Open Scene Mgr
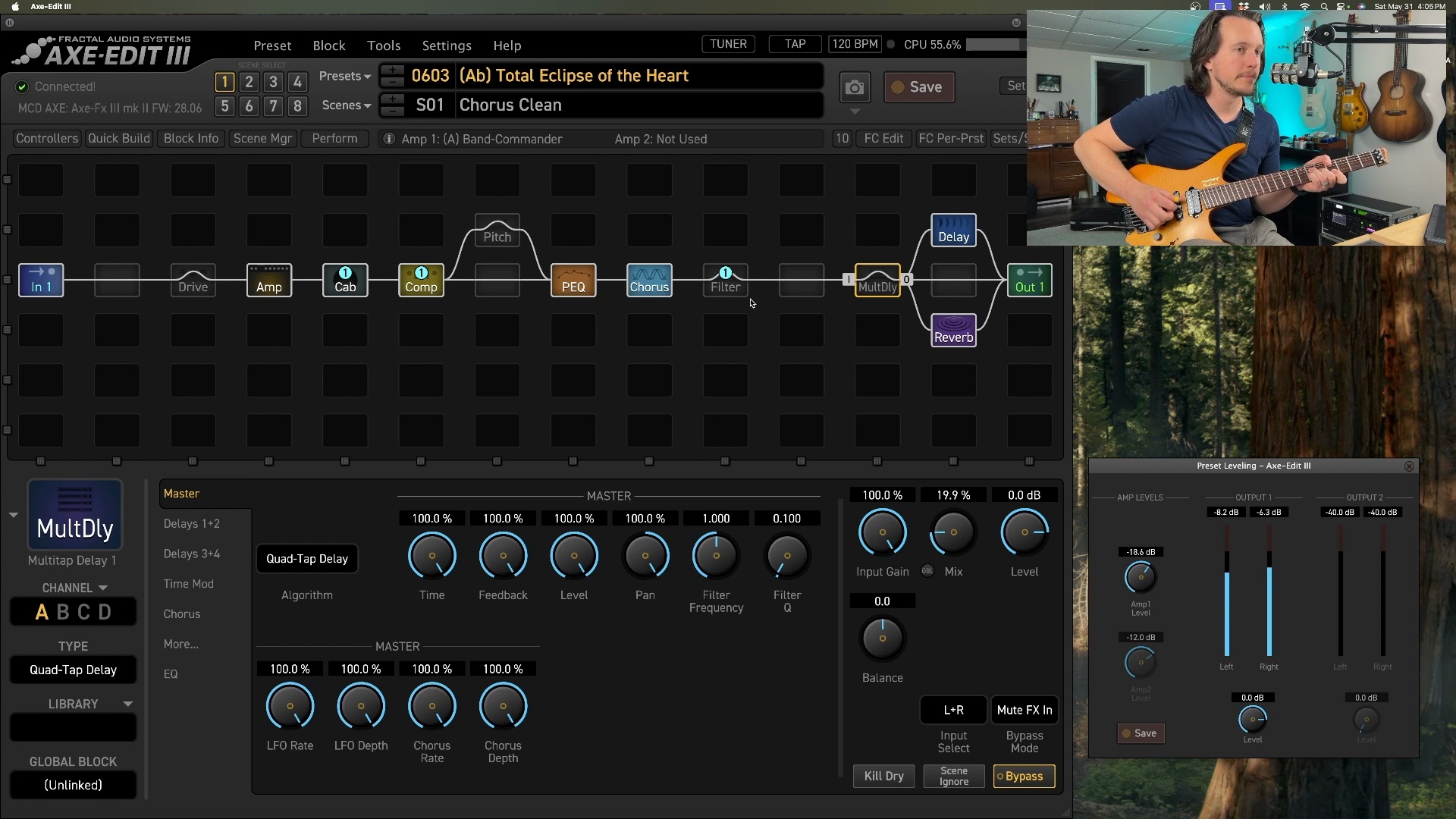The image size is (1456, 819). (262, 139)
